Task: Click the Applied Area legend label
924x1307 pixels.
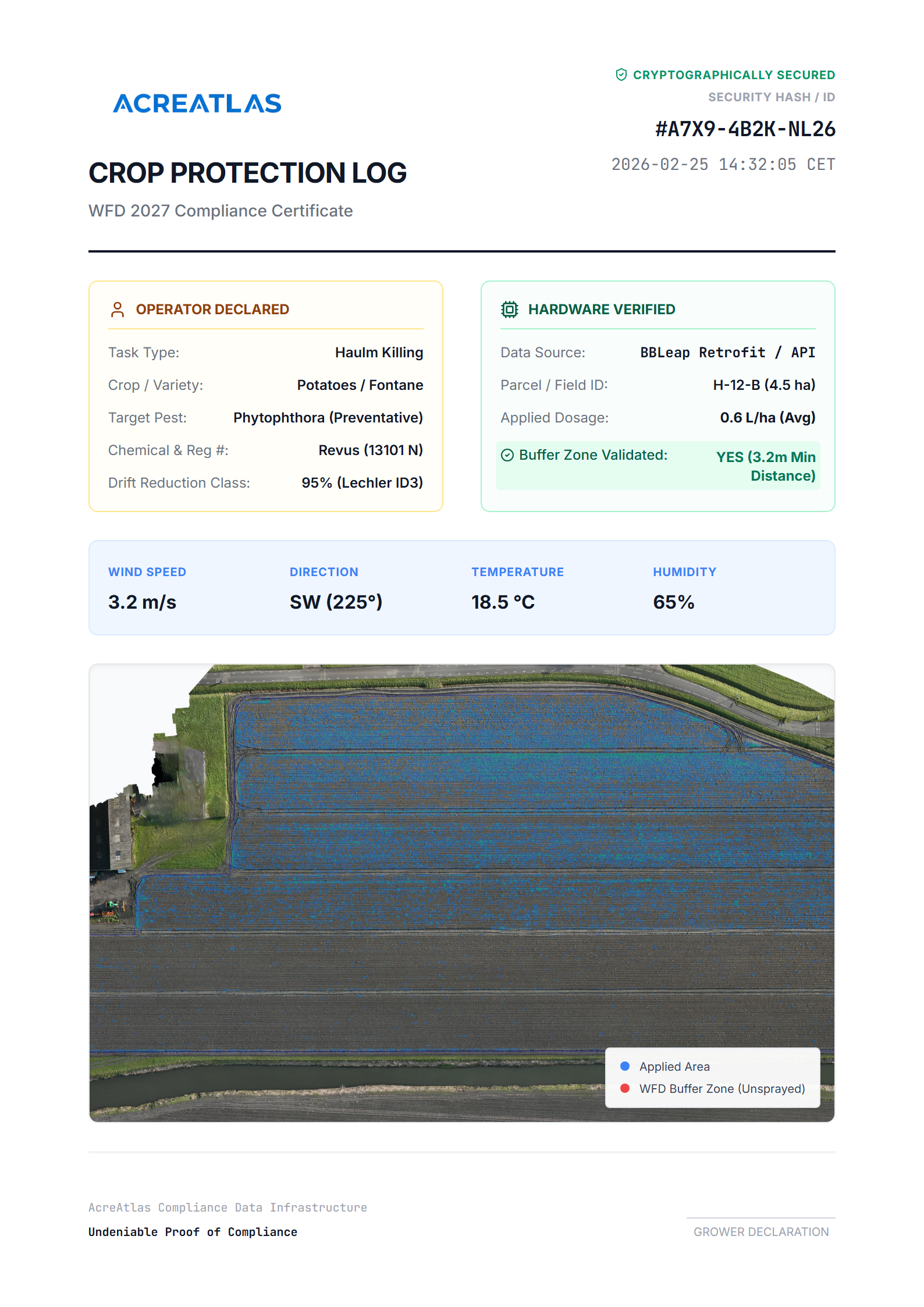Action: click(674, 1067)
